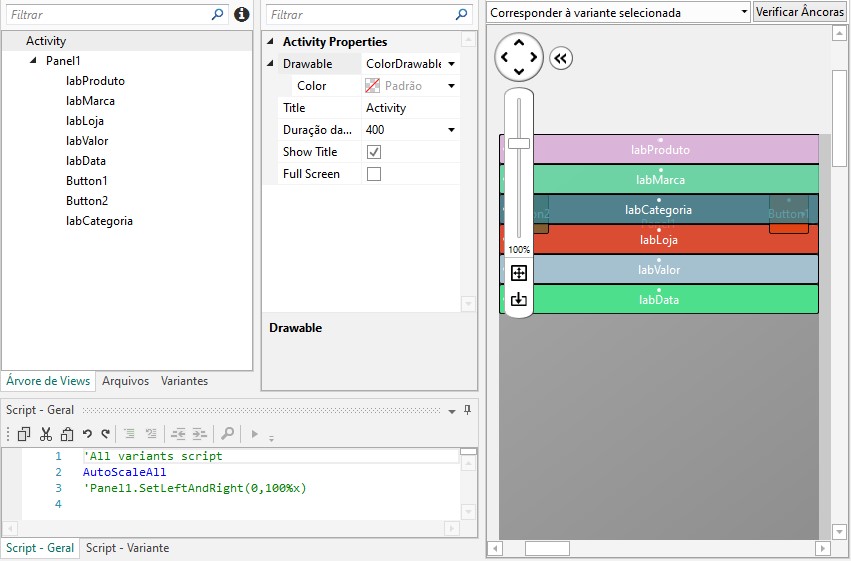Collapse navigation controls with double-chevron button
Image resolution: width=851 pixels, height=561 pixels.
click(561, 58)
